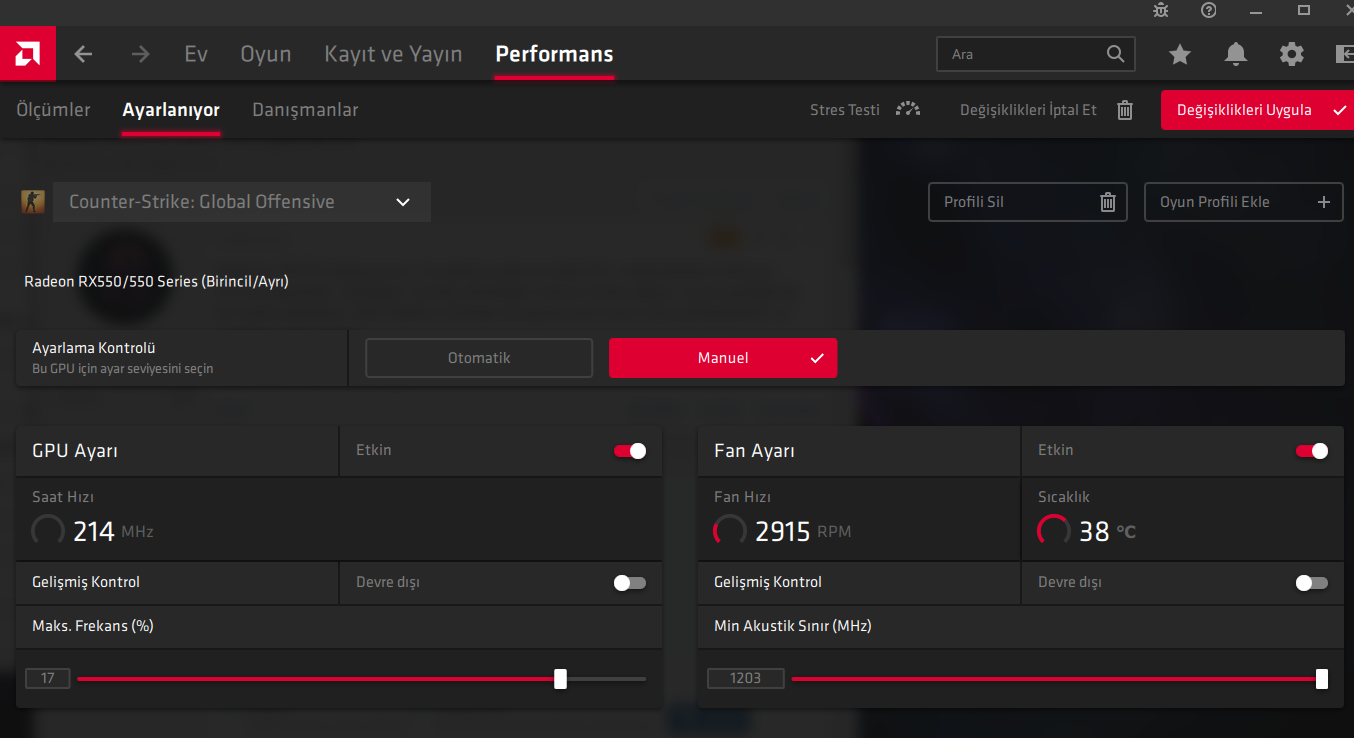Click the Radeon RX550/550 Series label
The width and height of the screenshot is (1354, 738).
(157, 282)
